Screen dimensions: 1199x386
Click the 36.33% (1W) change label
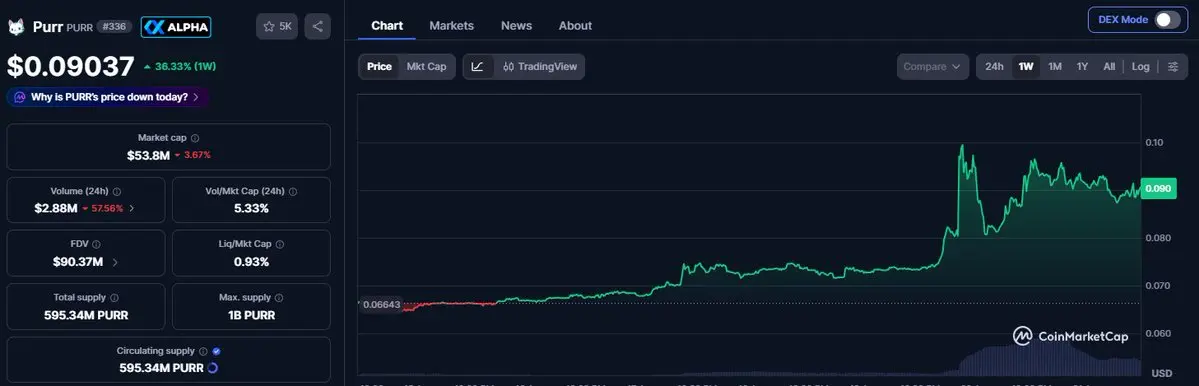(x=180, y=66)
